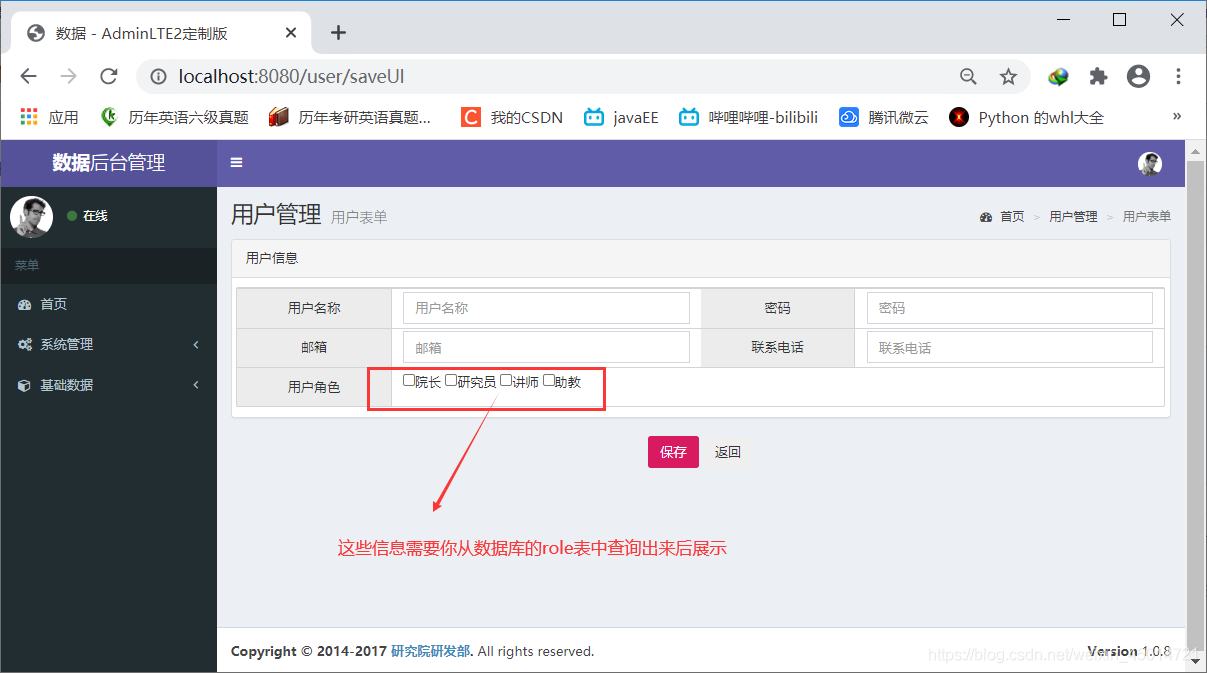Open Chrome three-dot menu
This screenshot has width=1207, height=673.
point(1178,76)
